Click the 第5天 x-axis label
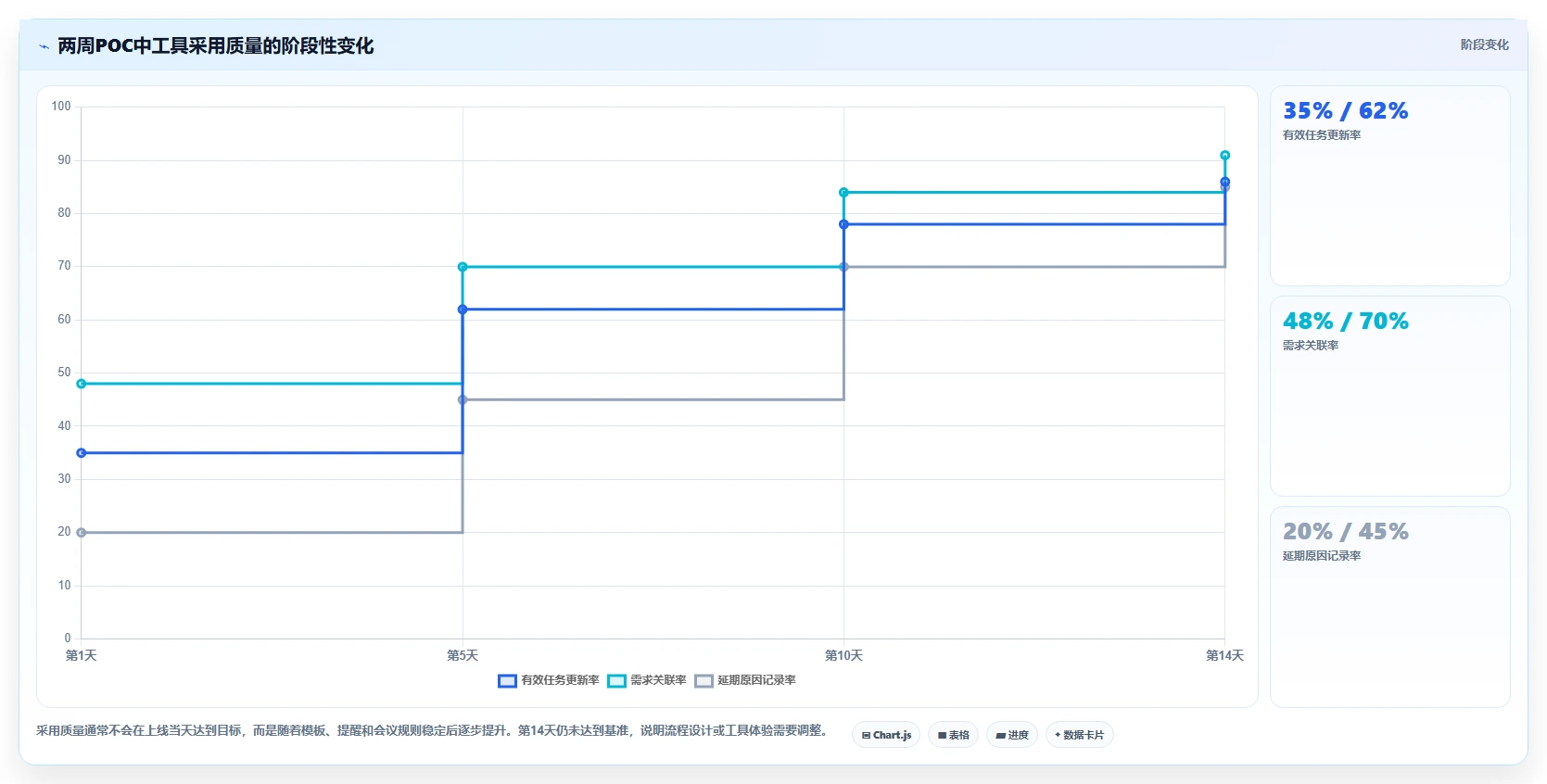Screen dimensions: 1547x784 tap(463, 655)
